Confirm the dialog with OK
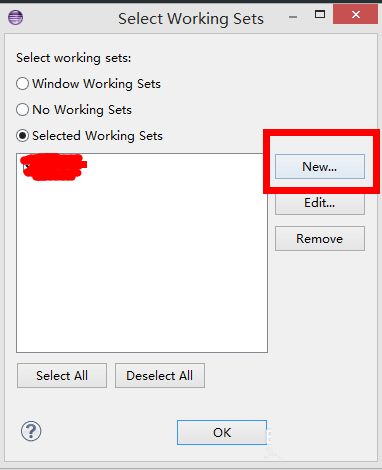This screenshot has width=382, height=470. [222, 432]
